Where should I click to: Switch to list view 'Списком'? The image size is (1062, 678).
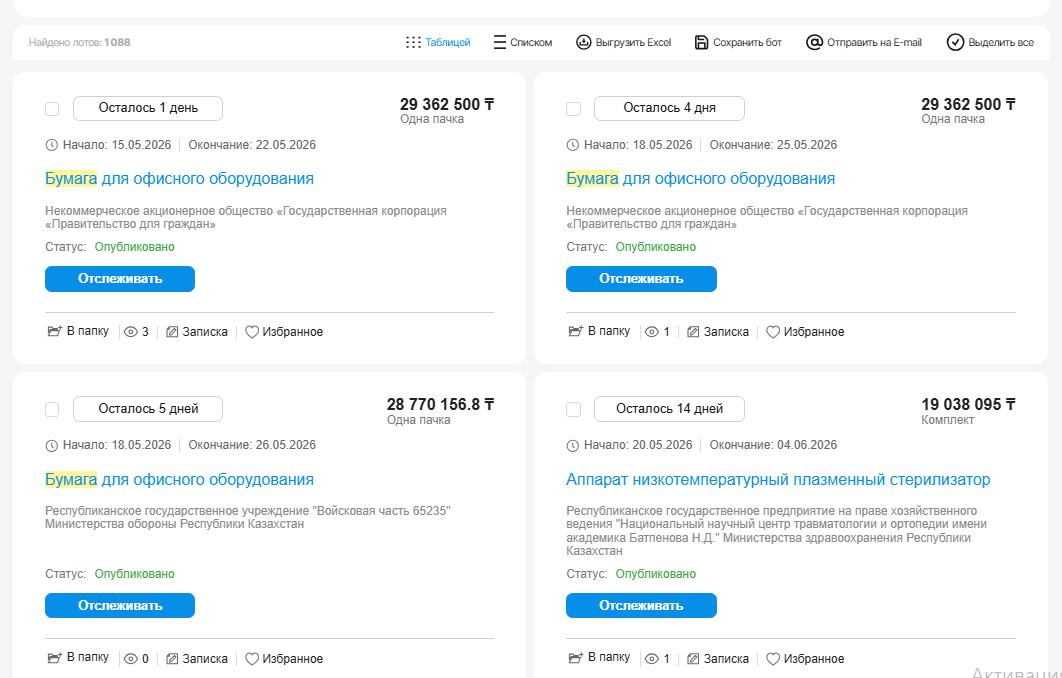coord(522,42)
